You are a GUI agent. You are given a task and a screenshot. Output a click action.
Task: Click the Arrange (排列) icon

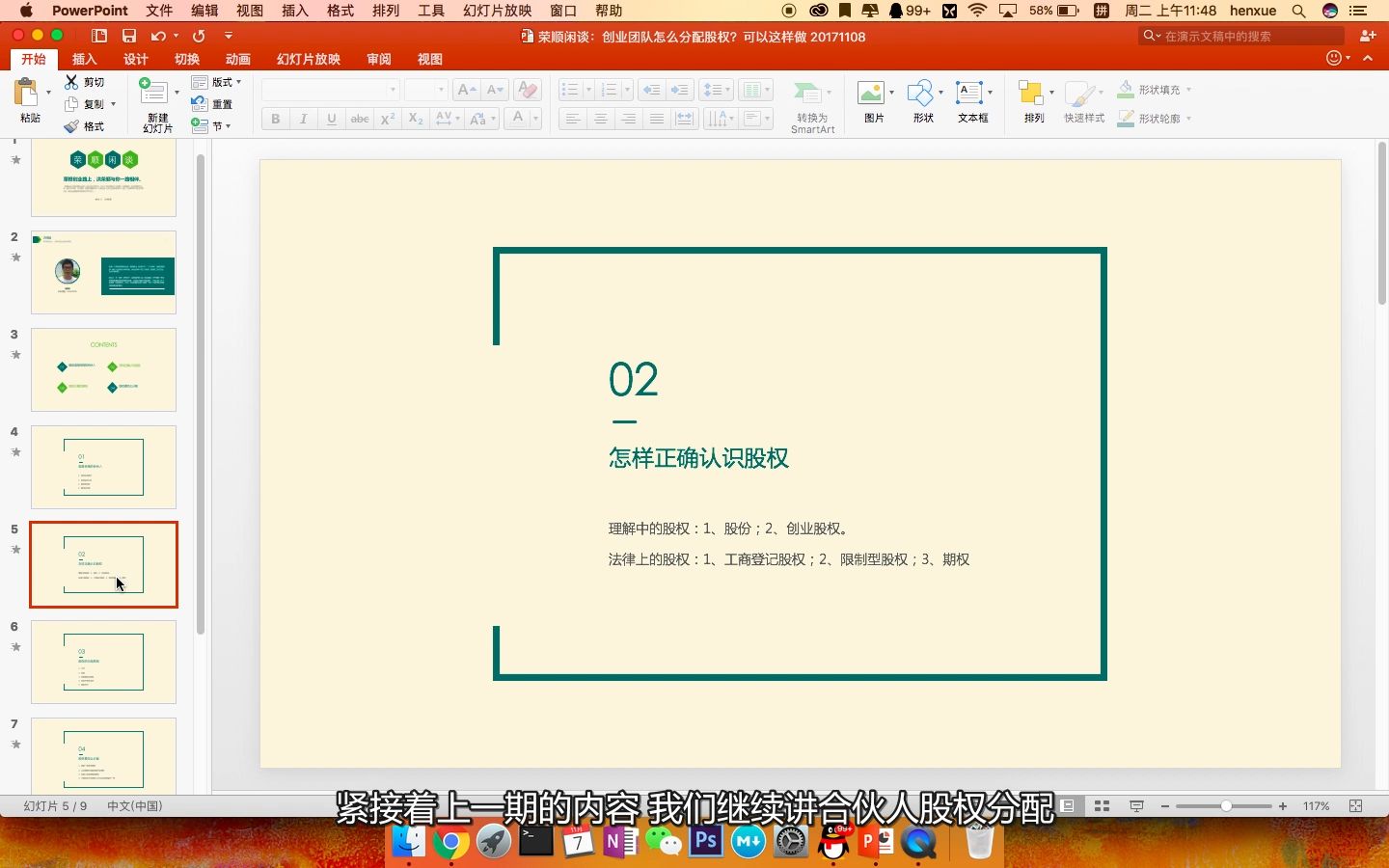(1030, 93)
